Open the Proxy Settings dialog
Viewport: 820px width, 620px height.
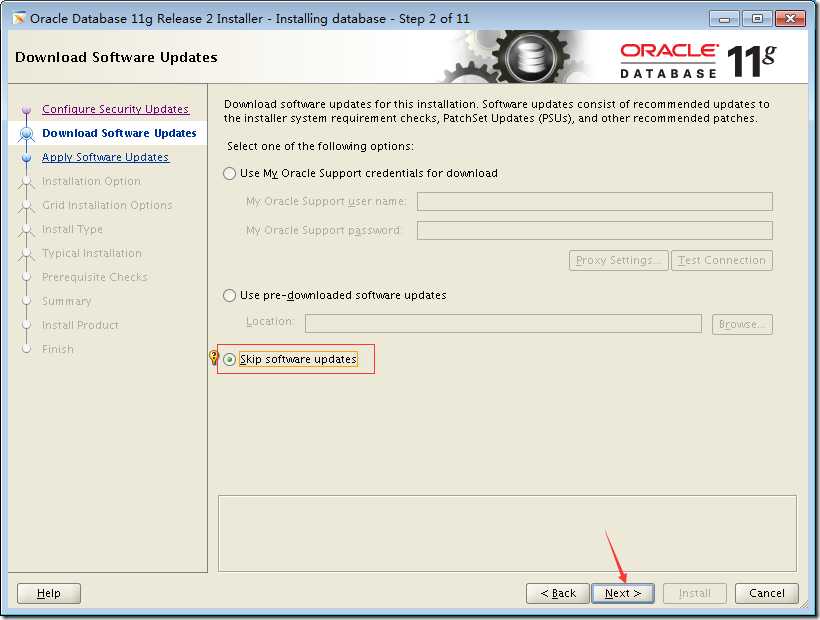pos(618,260)
